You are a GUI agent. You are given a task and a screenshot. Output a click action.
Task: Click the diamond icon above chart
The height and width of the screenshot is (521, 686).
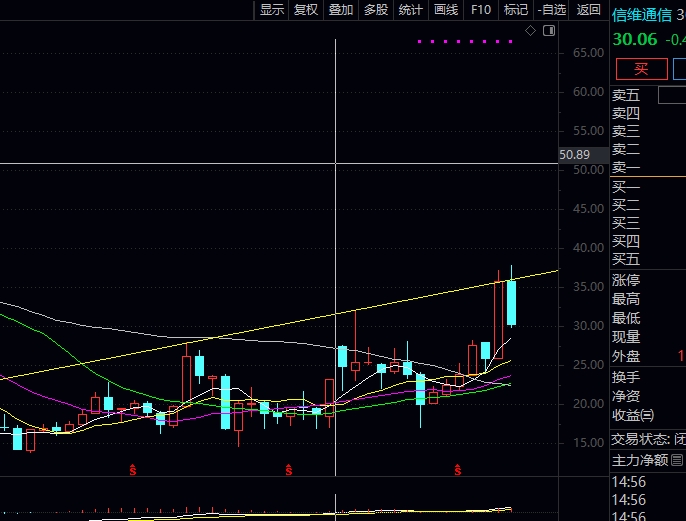[x=530, y=31]
